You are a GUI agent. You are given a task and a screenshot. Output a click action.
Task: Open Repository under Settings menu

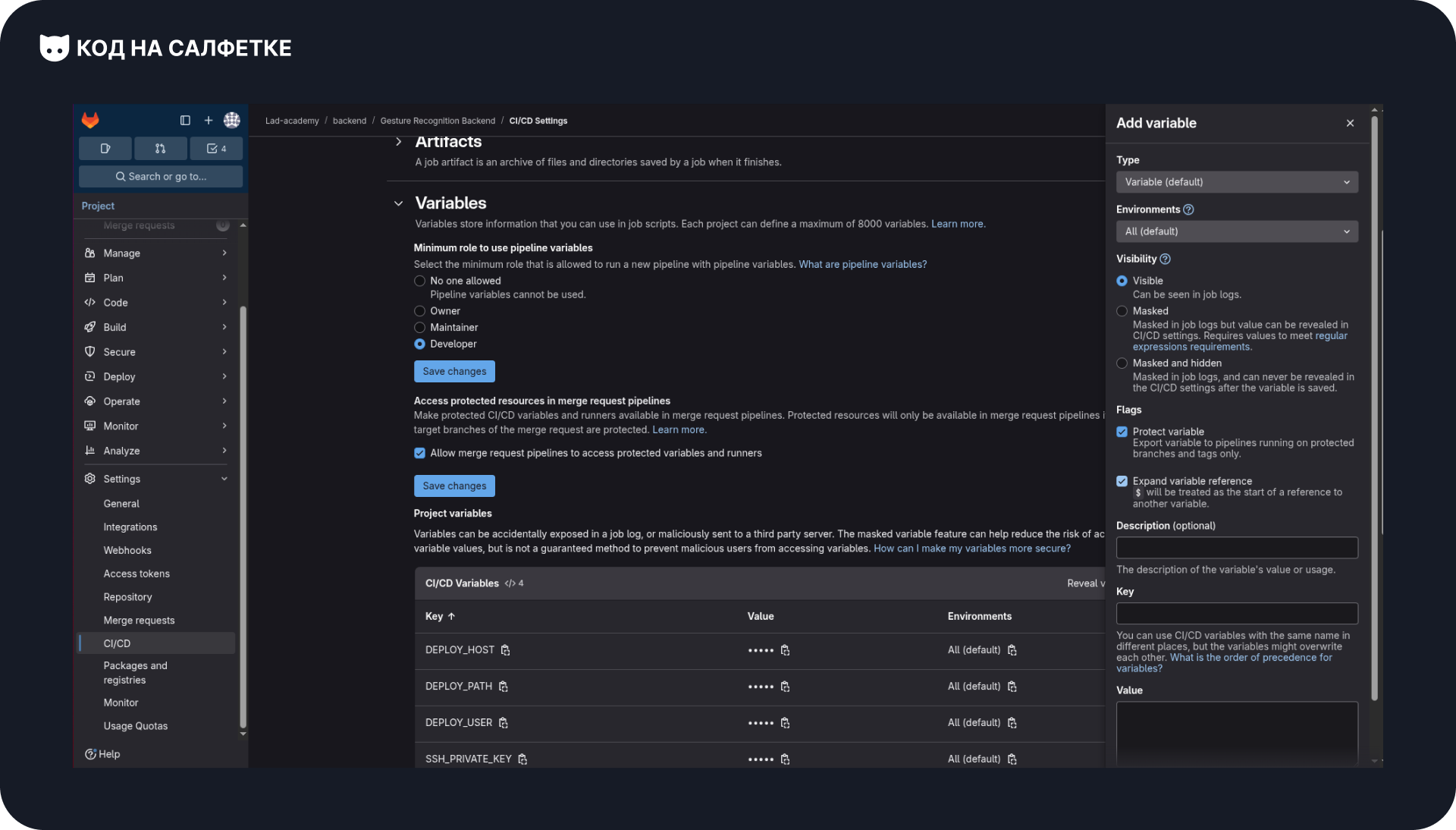tap(127, 597)
